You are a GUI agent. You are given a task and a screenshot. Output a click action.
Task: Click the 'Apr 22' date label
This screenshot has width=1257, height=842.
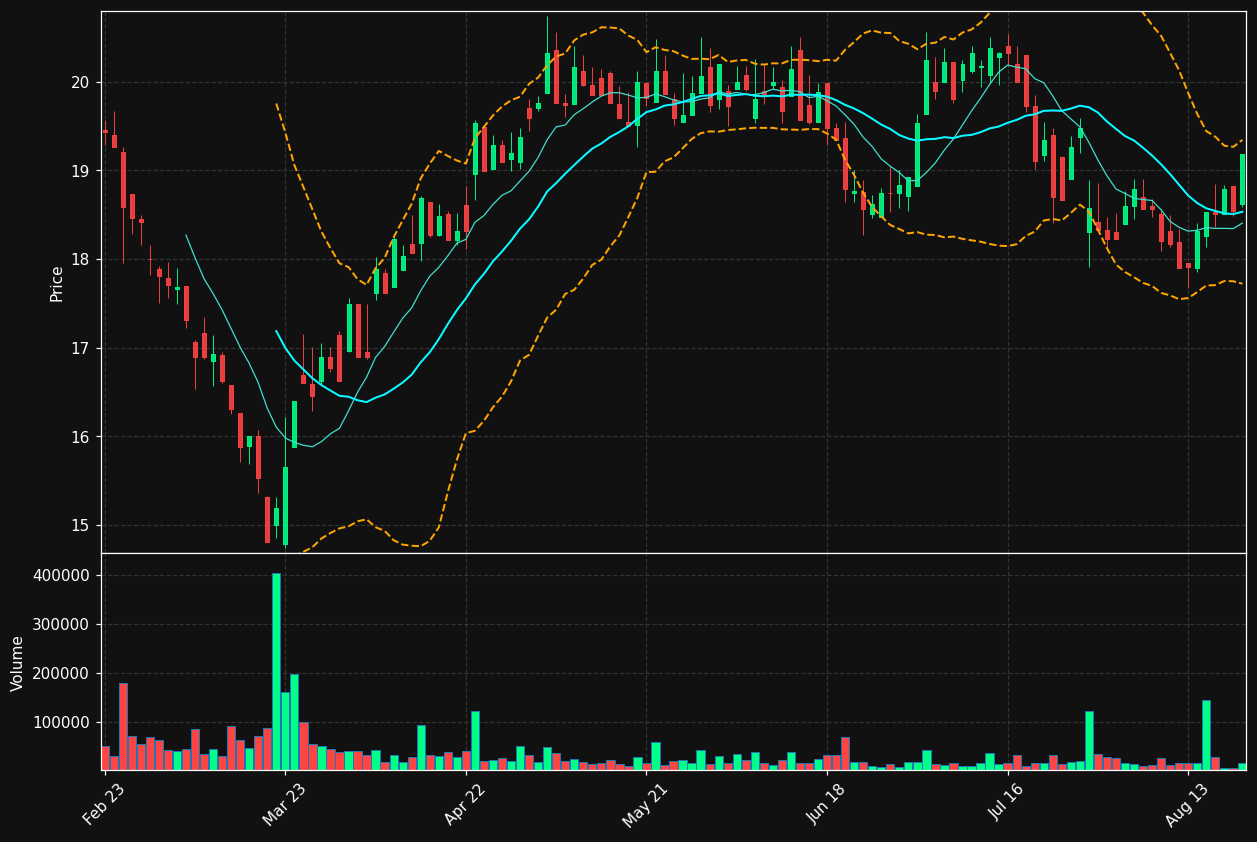(465, 804)
